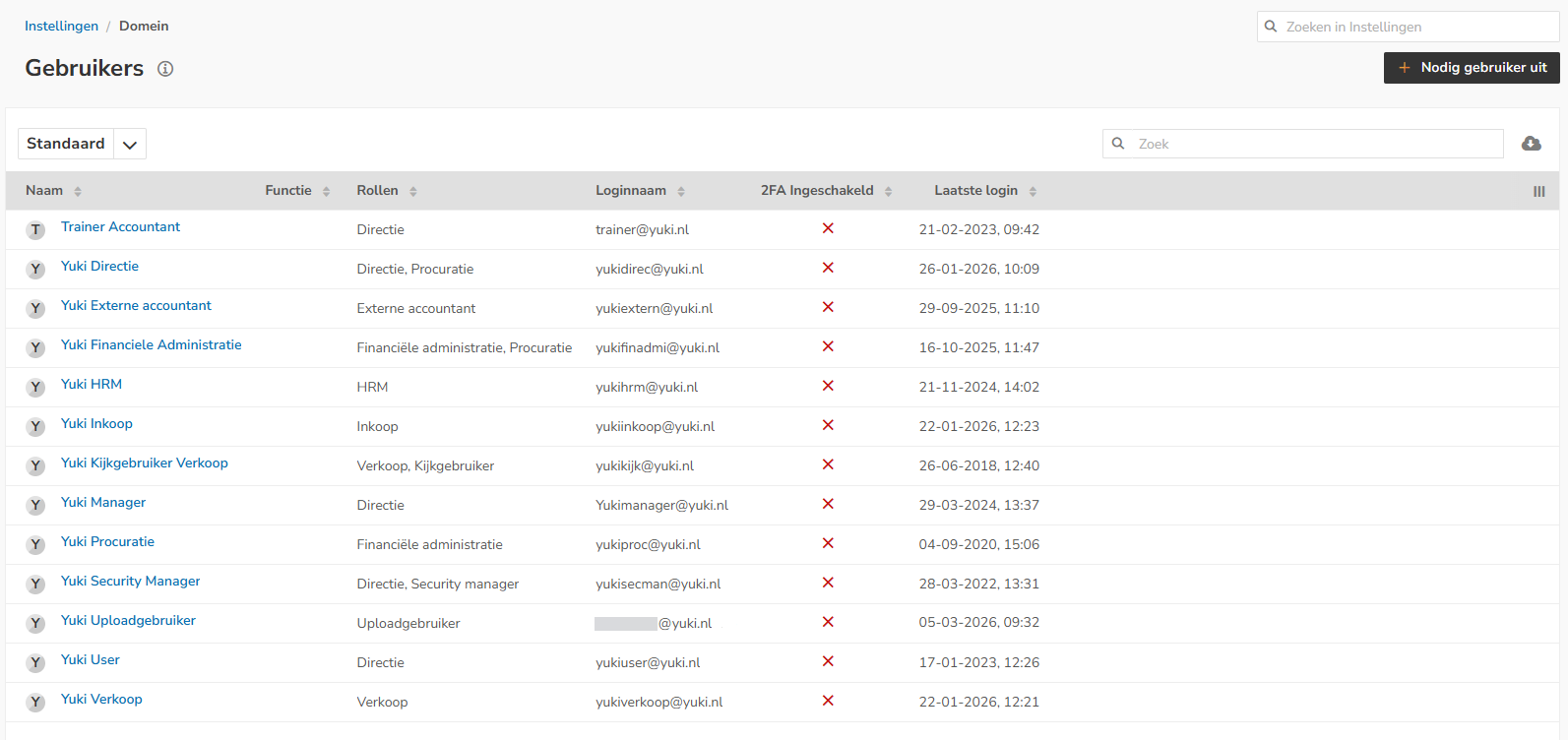Open the Yuki Directie user
The width and height of the screenshot is (1568, 740).
[99, 267]
